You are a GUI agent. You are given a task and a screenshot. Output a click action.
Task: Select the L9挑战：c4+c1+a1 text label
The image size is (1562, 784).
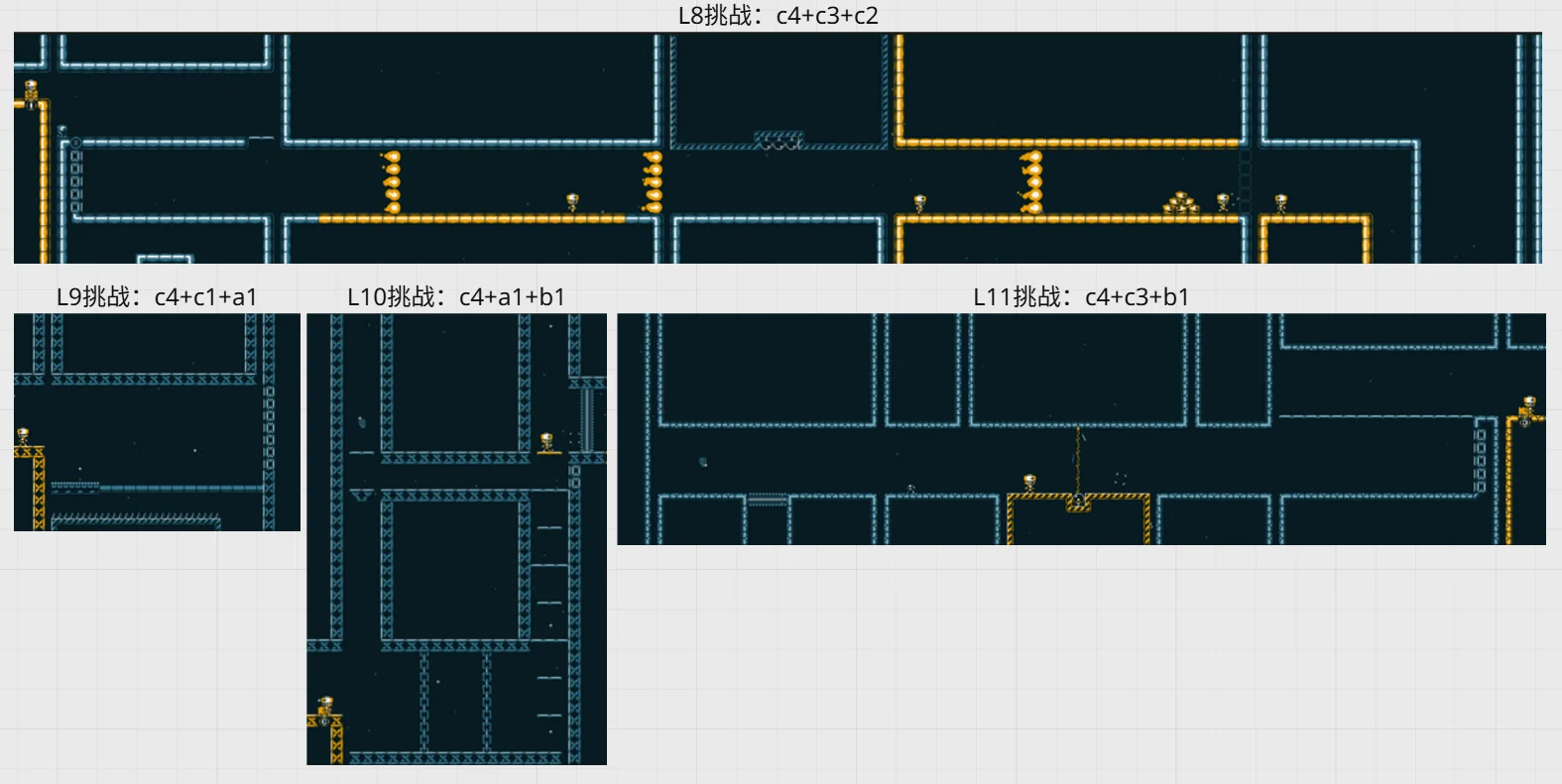coord(157,296)
